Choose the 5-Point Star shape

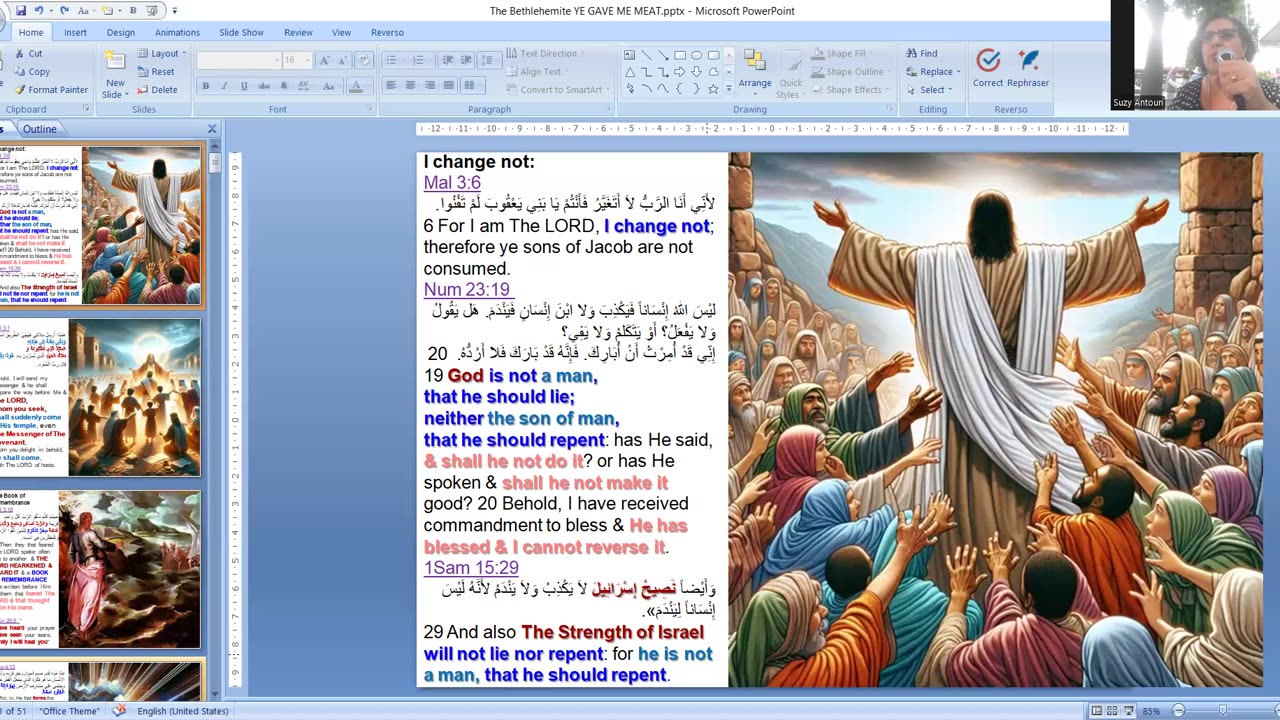(x=713, y=89)
